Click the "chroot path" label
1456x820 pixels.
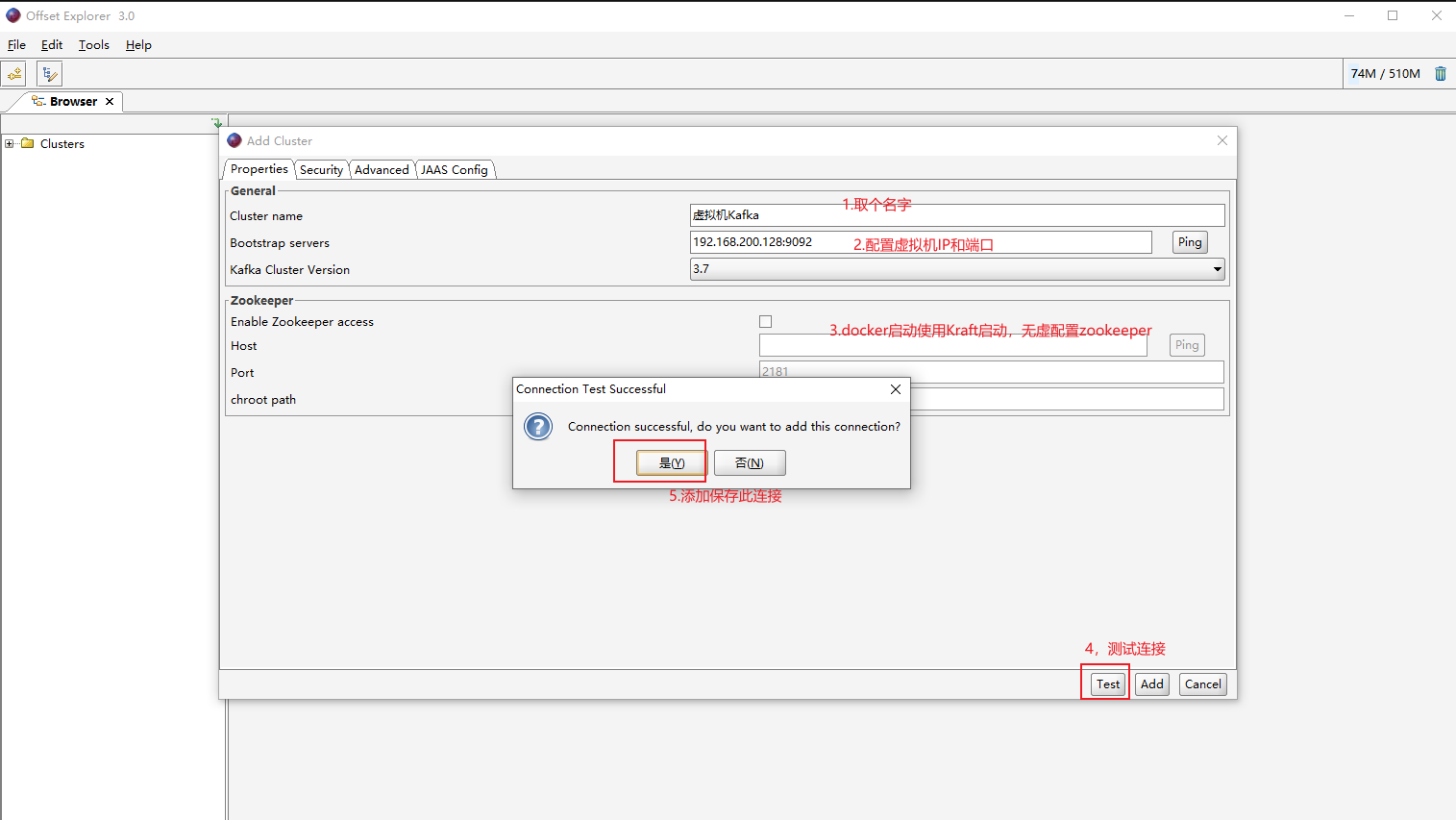click(x=263, y=400)
